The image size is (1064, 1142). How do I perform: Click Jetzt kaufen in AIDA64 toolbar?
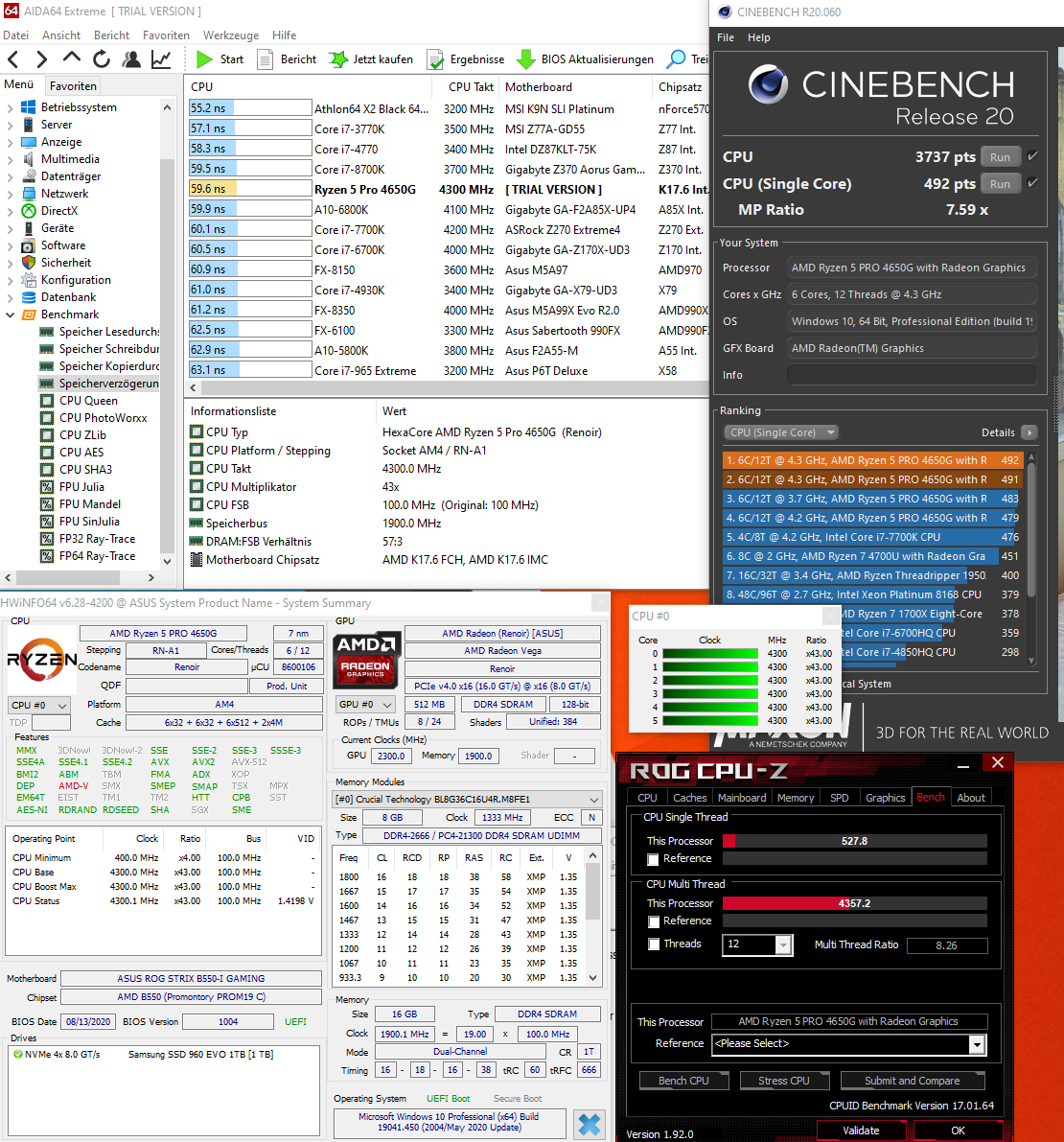pyautogui.click(x=371, y=59)
